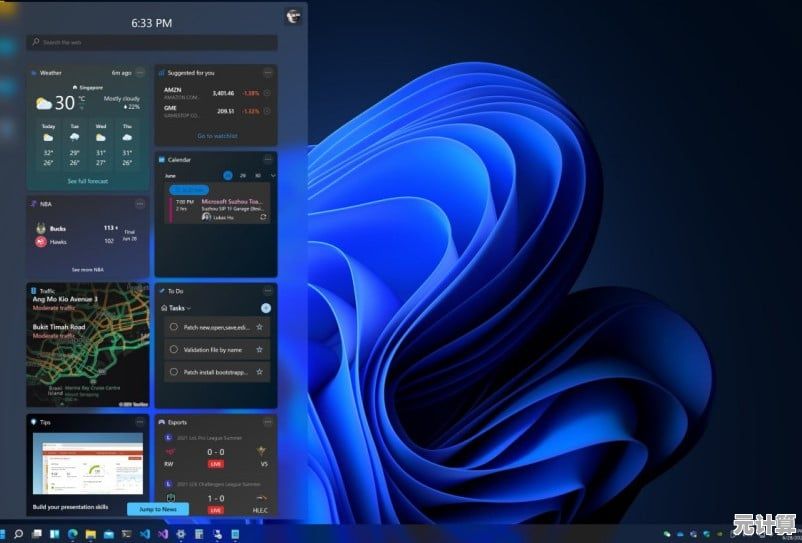Open To Do widget options menu
This screenshot has width=802, height=543.
(268, 290)
